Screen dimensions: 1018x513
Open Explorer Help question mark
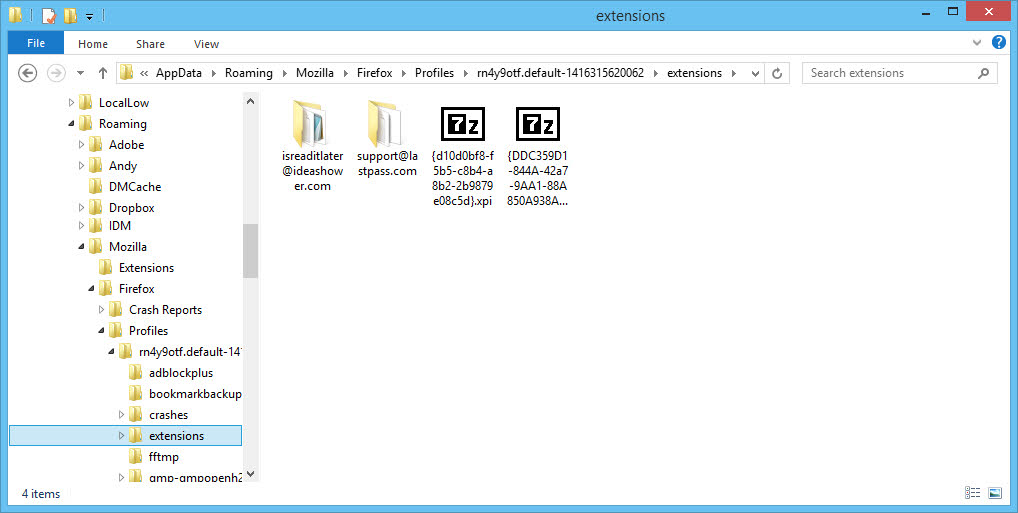point(999,43)
